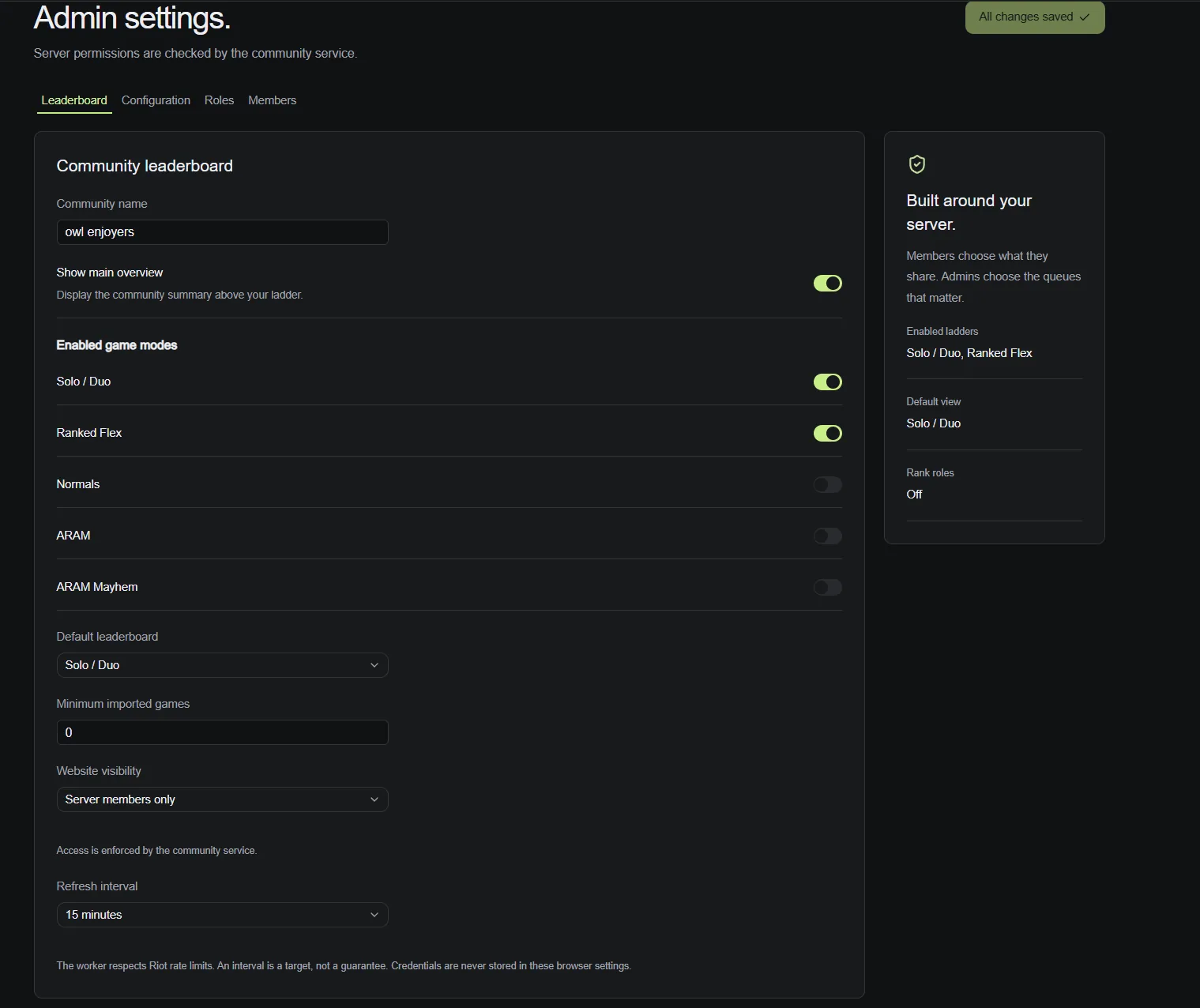Disable the Solo / Duo game mode
This screenshot has width=1200, height=1008.
(827, 382)
